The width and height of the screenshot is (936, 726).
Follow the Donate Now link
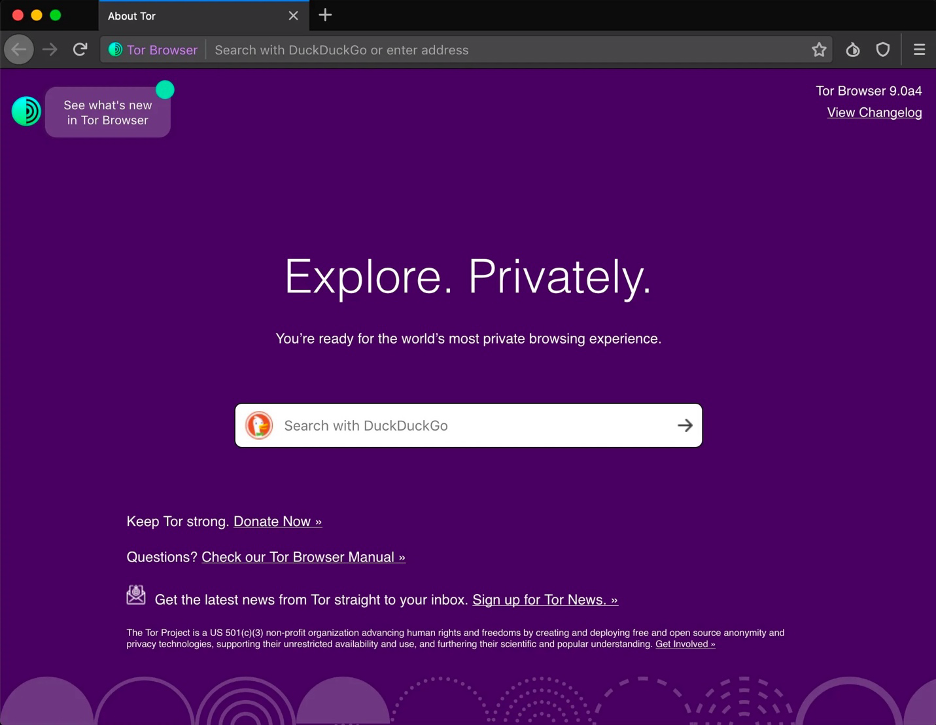pyautogui.click(x=278, y=522)
